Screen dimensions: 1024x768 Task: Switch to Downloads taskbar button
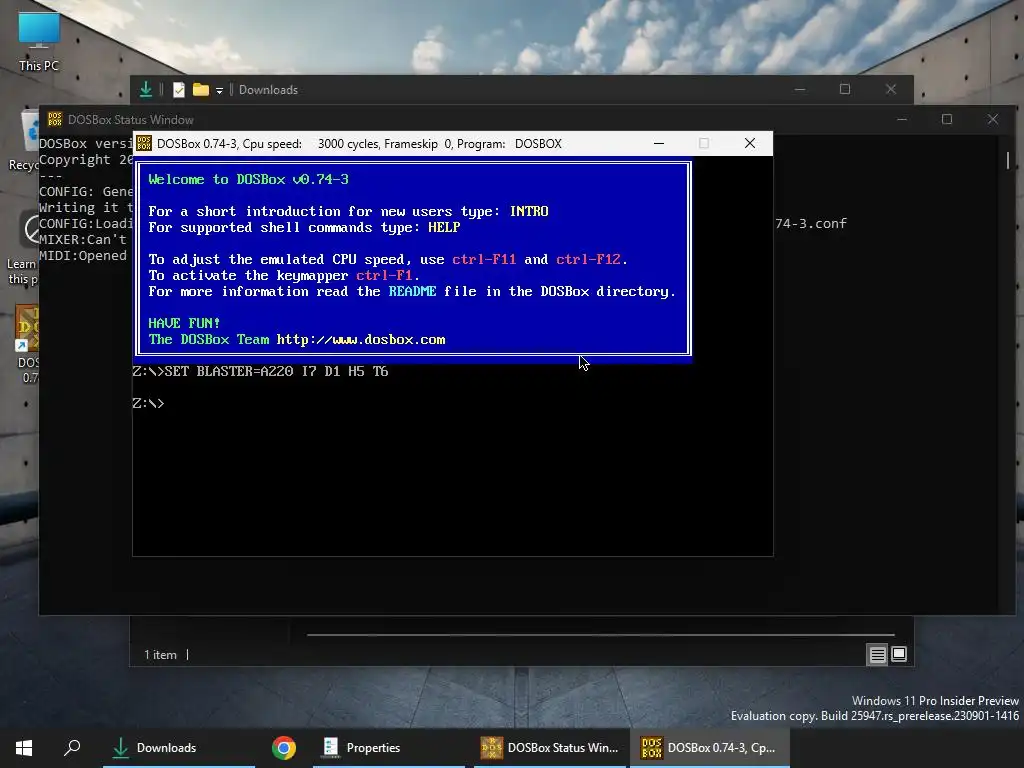click(179, 748)
